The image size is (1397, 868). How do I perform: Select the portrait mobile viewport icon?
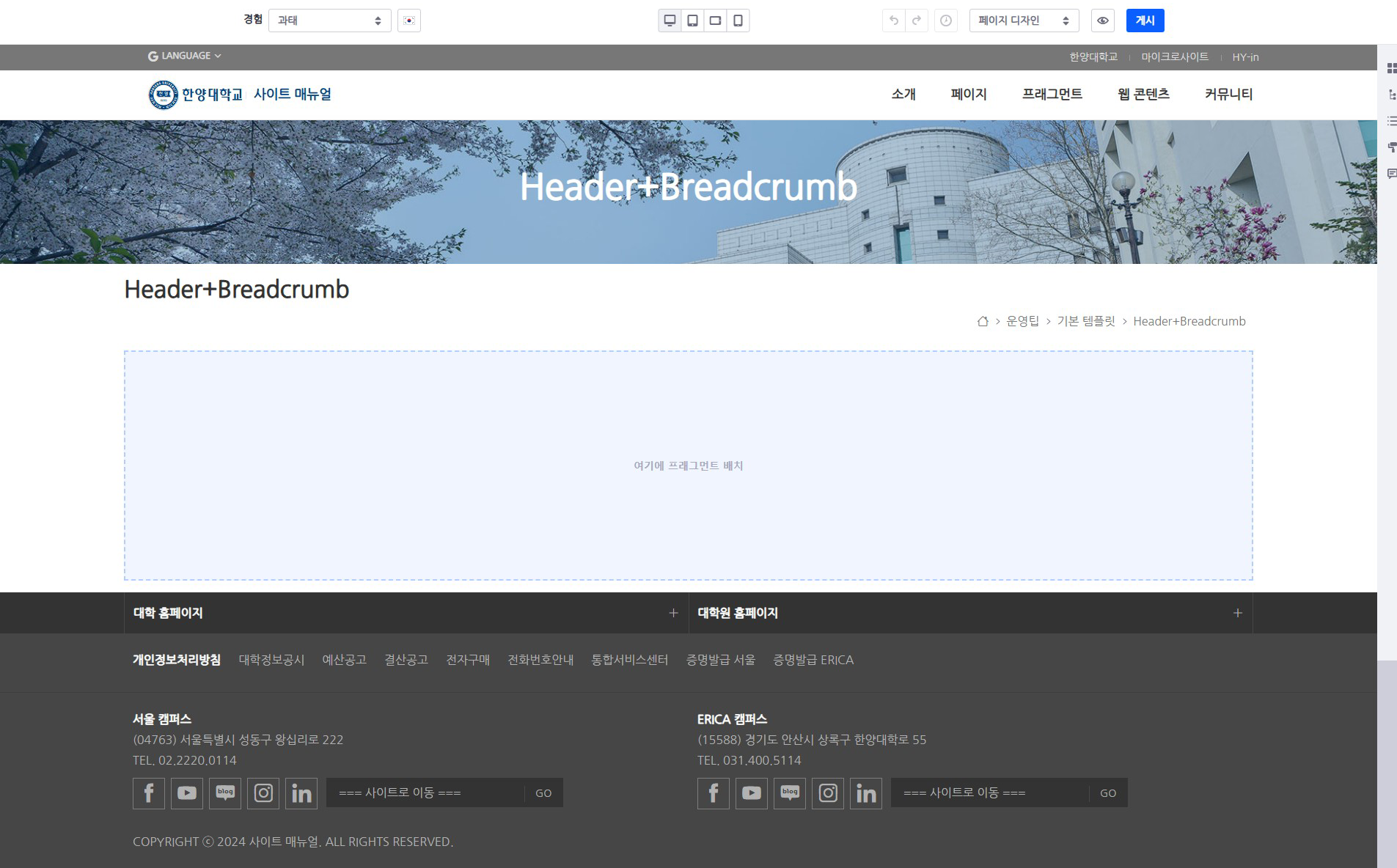point(738,21)
